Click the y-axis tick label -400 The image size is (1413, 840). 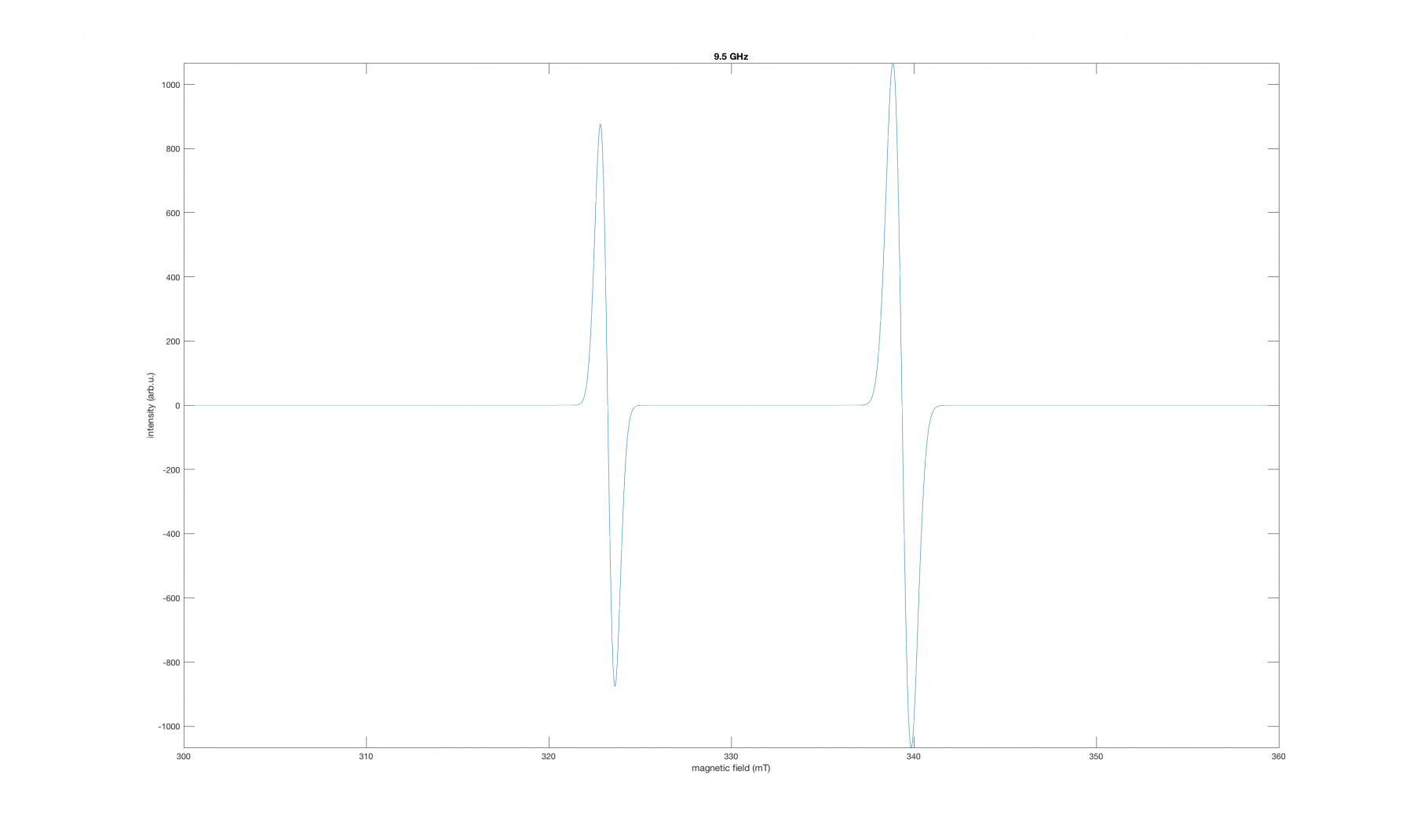[x=172, y=534]
